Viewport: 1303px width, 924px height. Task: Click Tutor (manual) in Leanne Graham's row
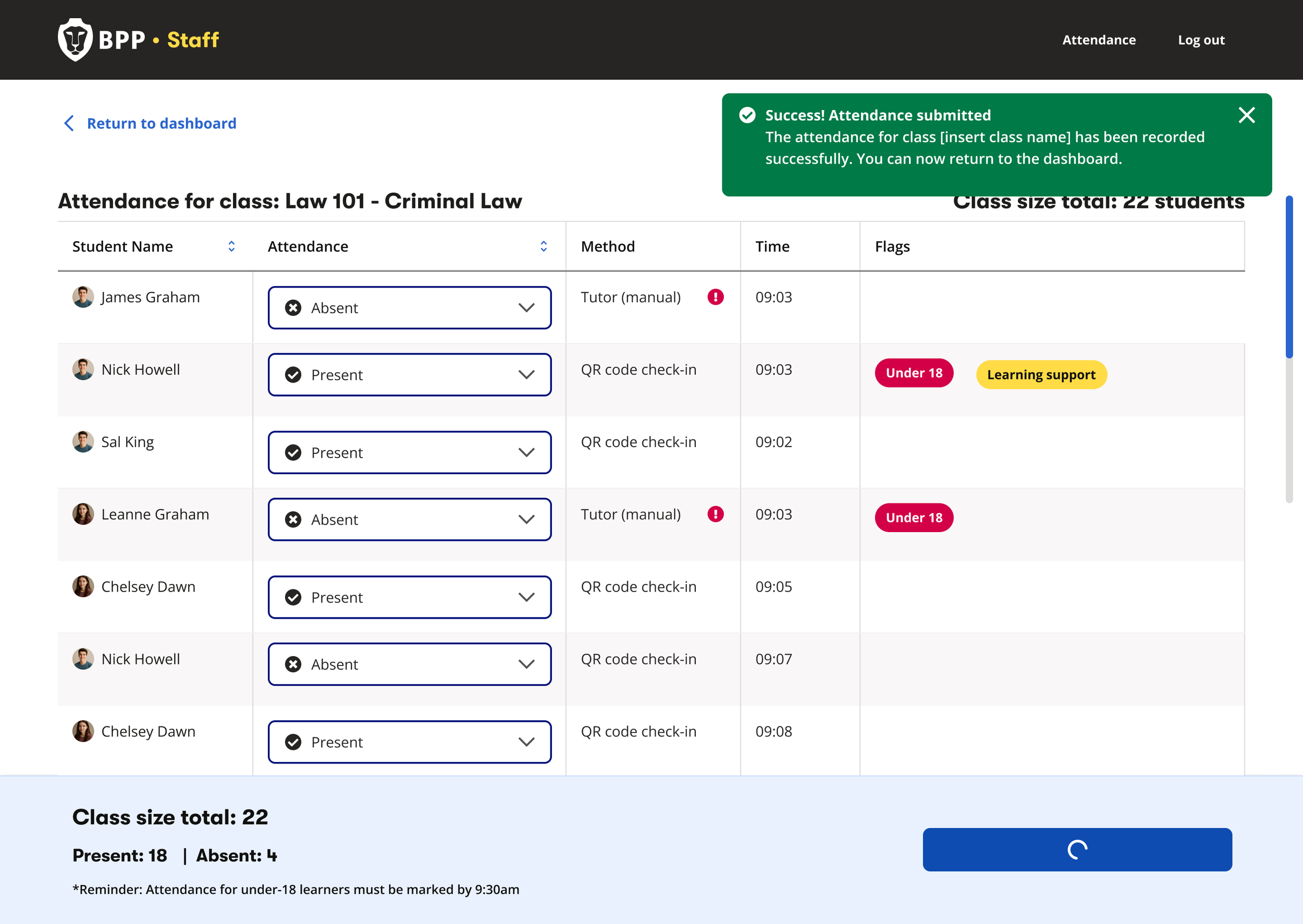(x=631, y=515)
